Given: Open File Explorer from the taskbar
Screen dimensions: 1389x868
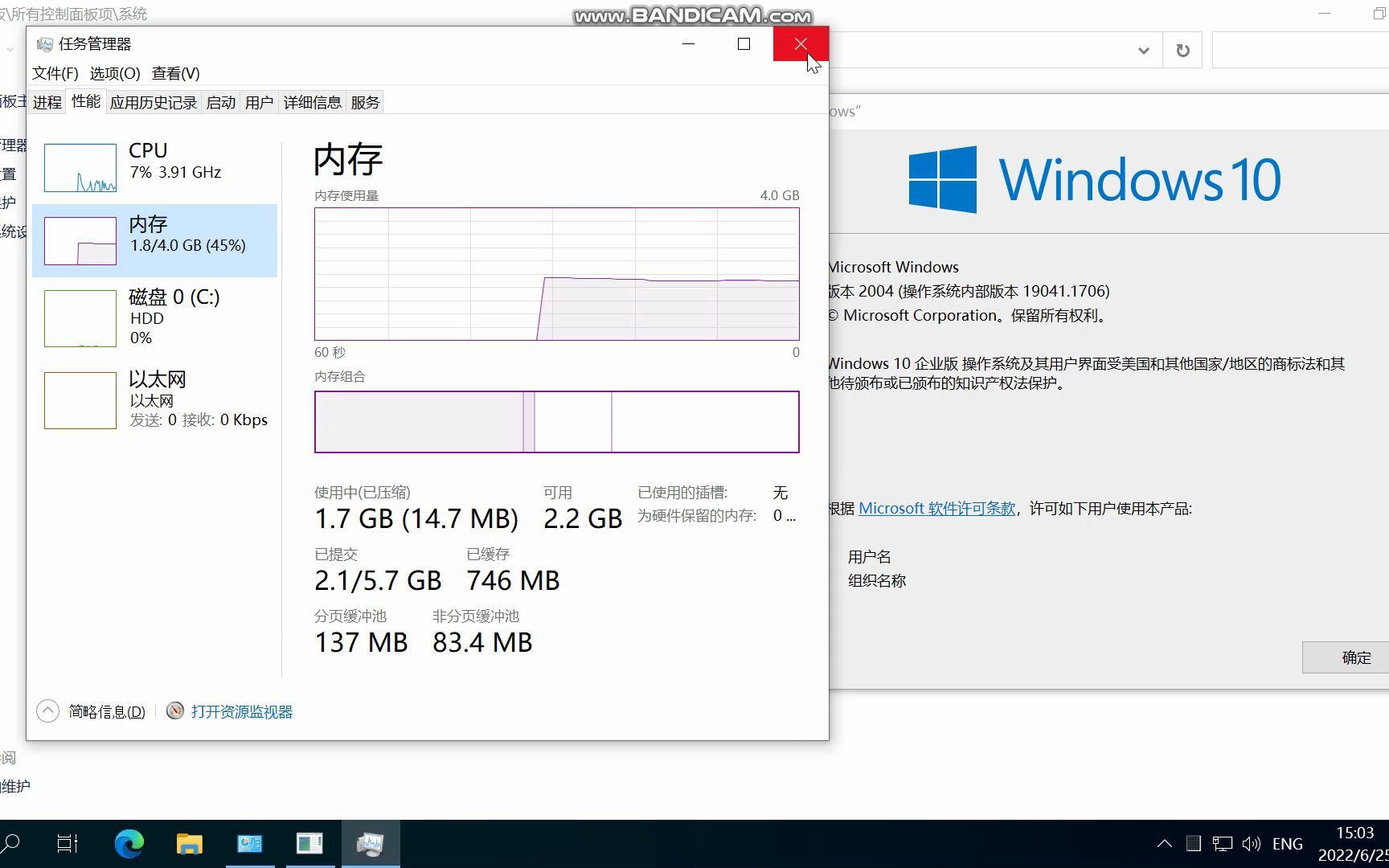Looking at the screenshot, I should (190, 843).
